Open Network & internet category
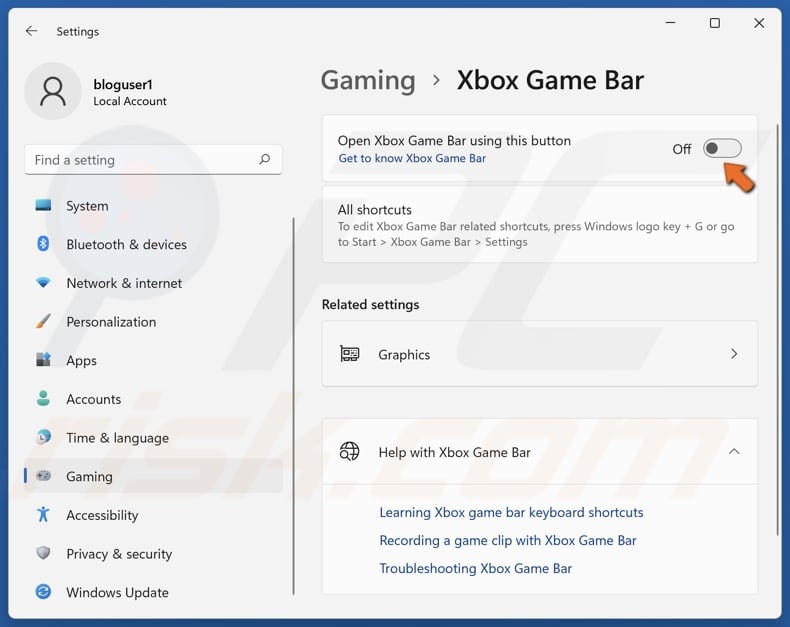The height and width of the screenshot is (627, 790). point(154,283)
